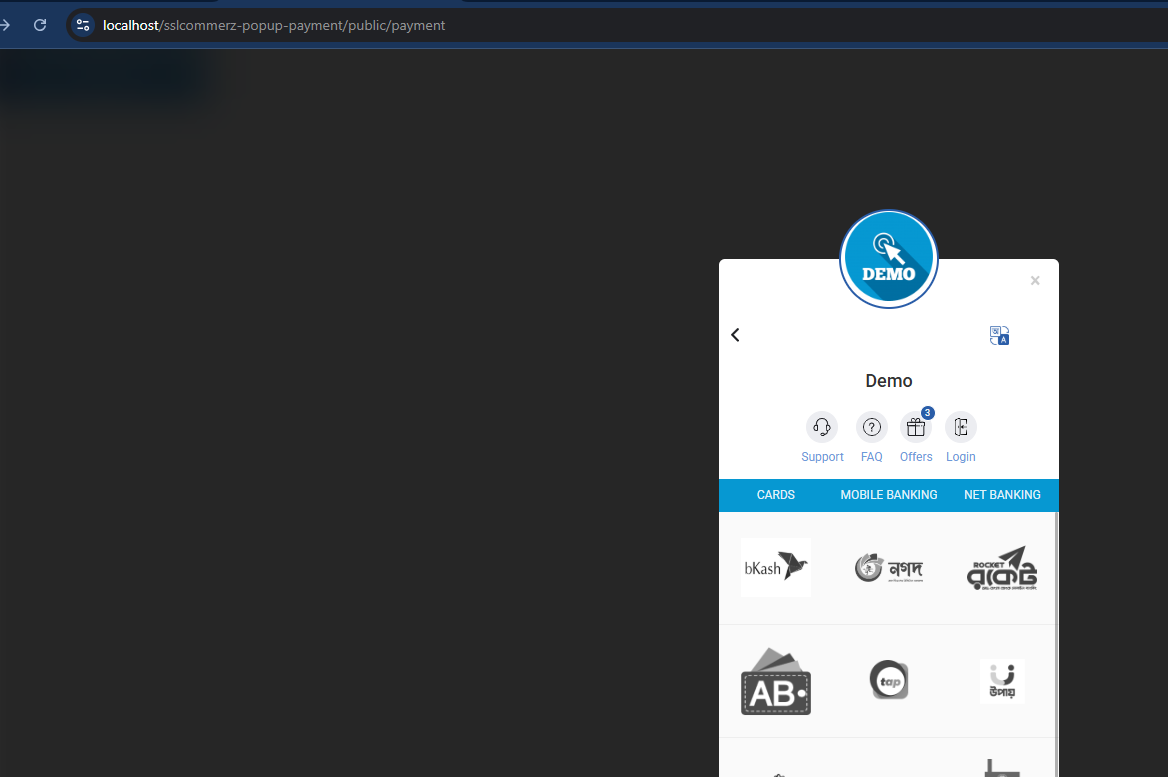This screenshot has width=1168, height=777.
Task: Select Upay payment option
Action: click(x=1002, y=681)
